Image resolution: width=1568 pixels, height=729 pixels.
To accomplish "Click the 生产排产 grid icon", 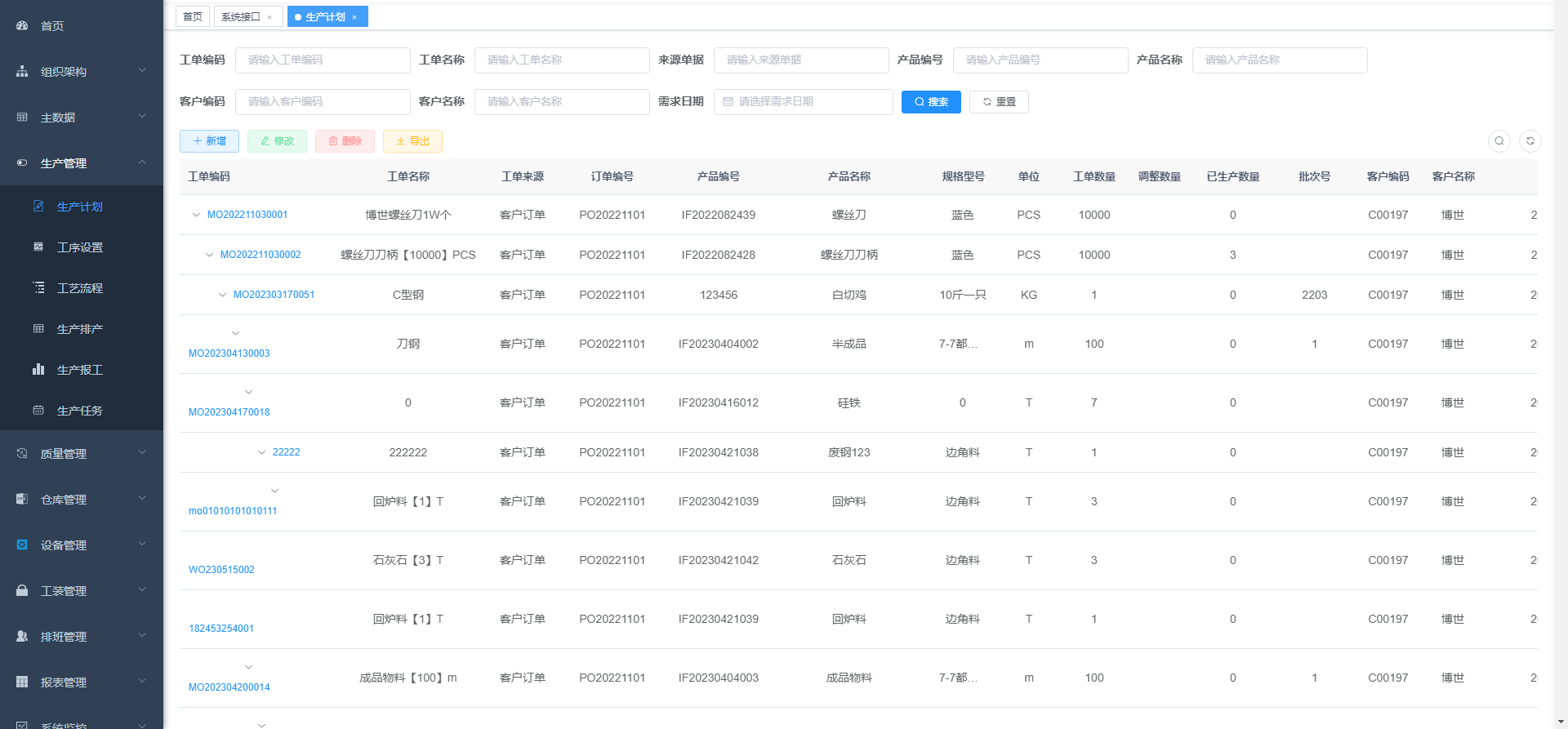I will coord(38,329).
